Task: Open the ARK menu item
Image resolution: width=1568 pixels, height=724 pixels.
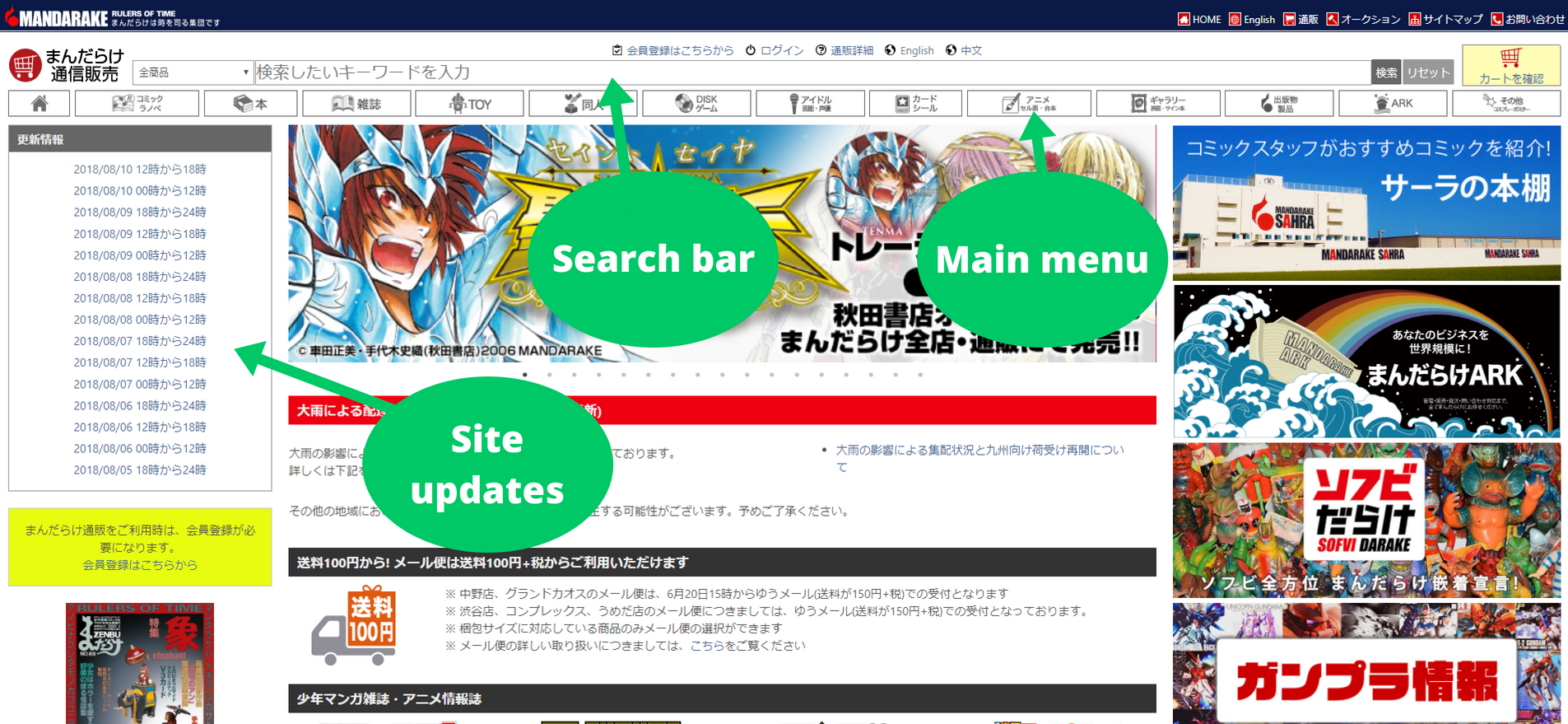Action: click(1393, 104)
